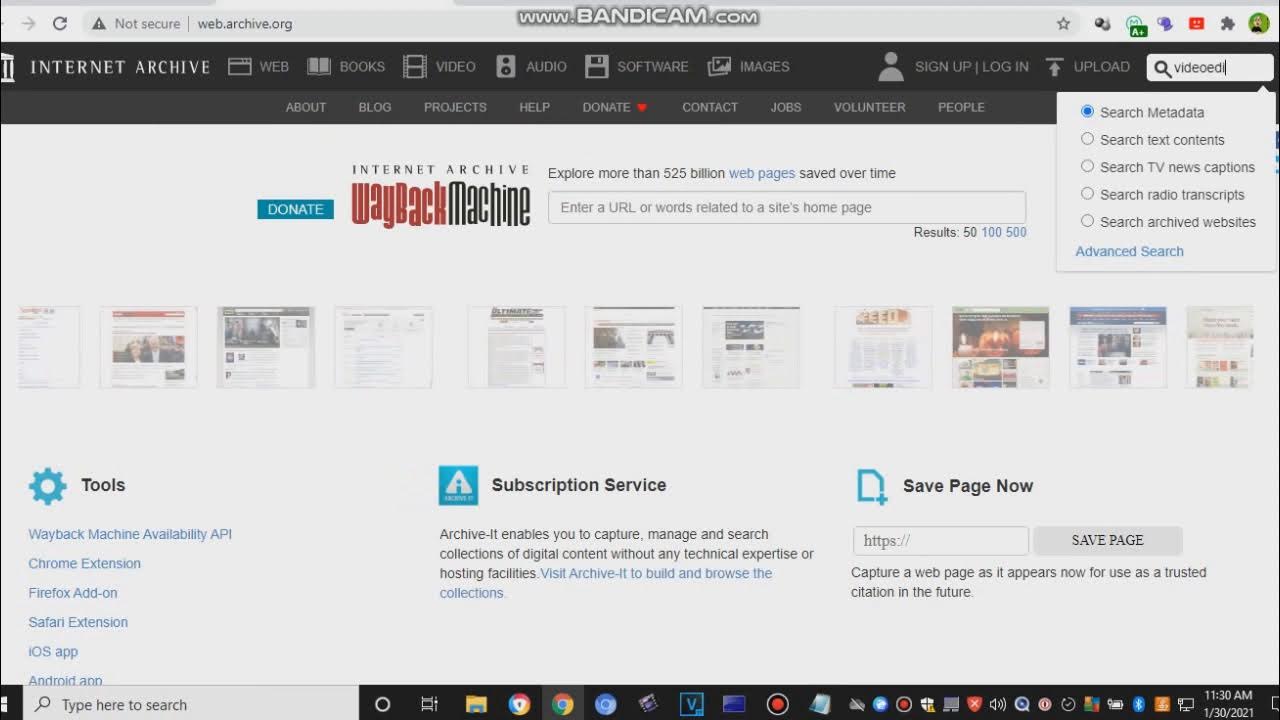
Task: Click the Wayback Machine logo
Action: click(441, 197)
